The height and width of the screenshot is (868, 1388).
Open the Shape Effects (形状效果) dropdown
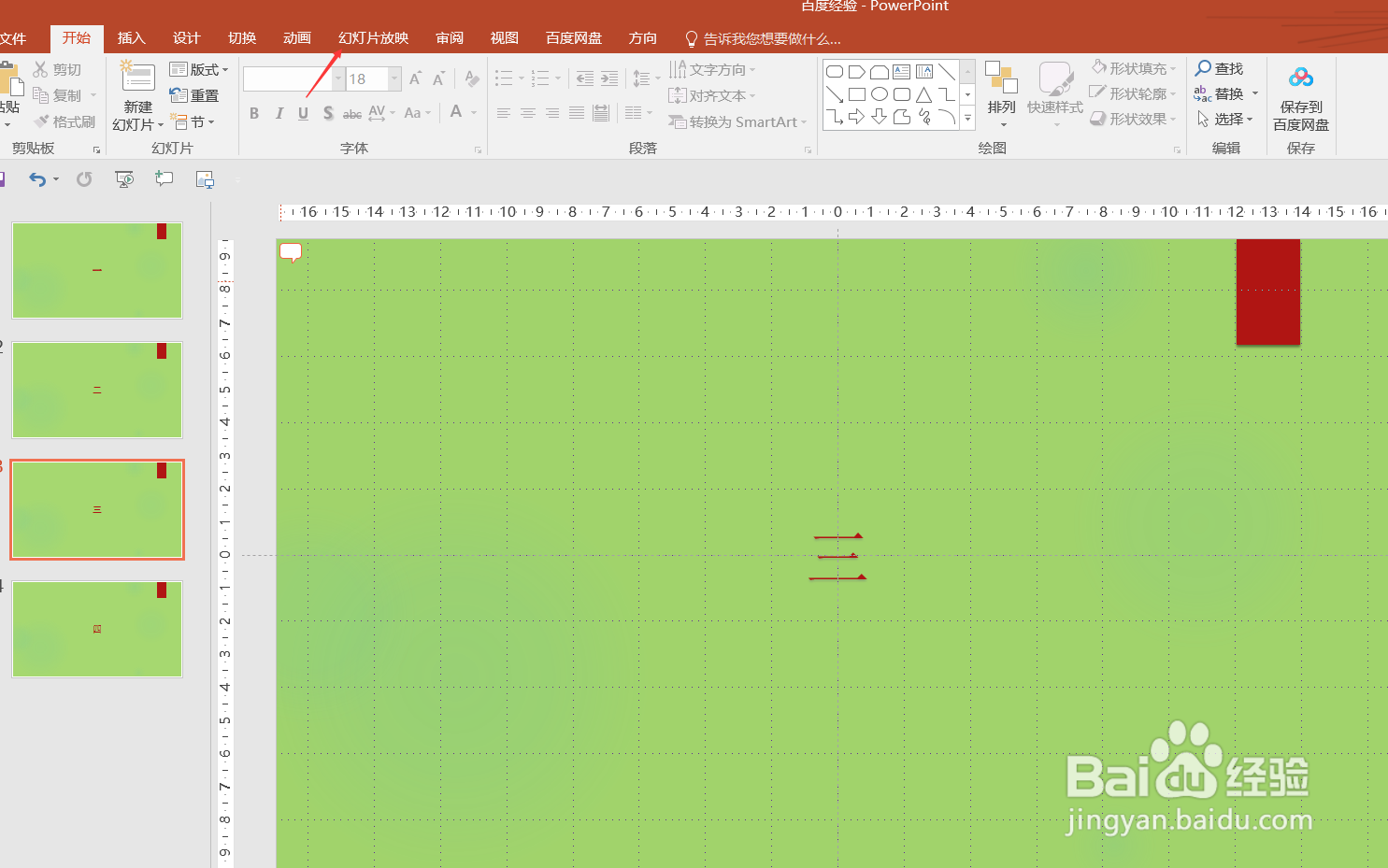pos(1134,119)
